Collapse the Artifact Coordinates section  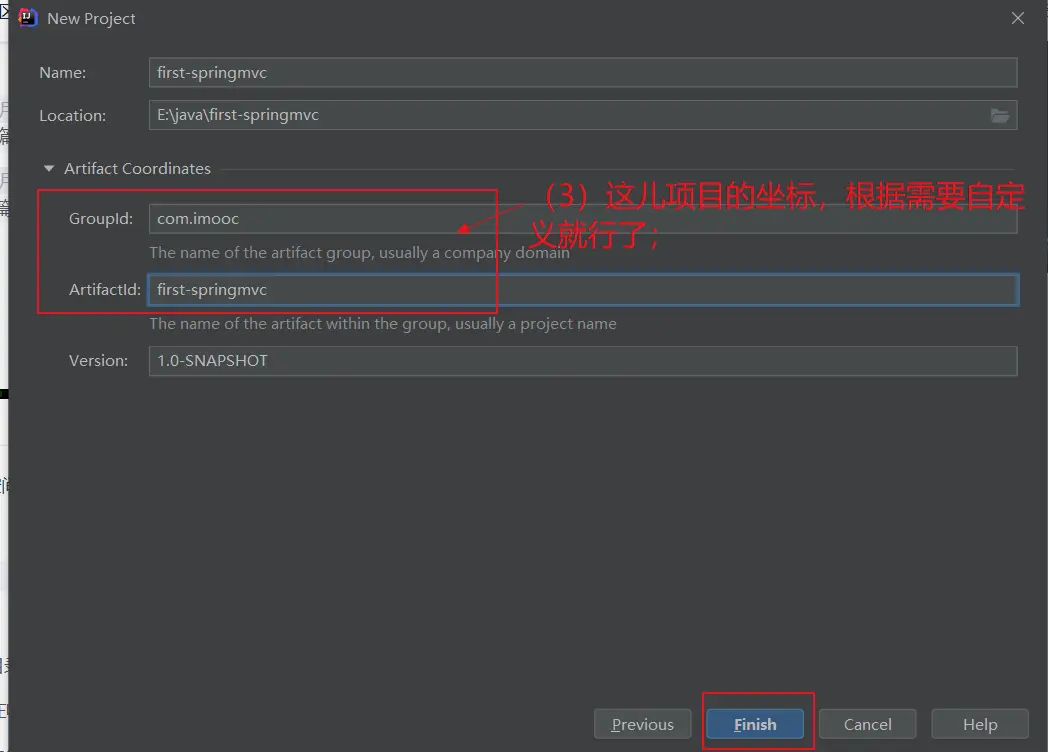[x=49, y=168]
